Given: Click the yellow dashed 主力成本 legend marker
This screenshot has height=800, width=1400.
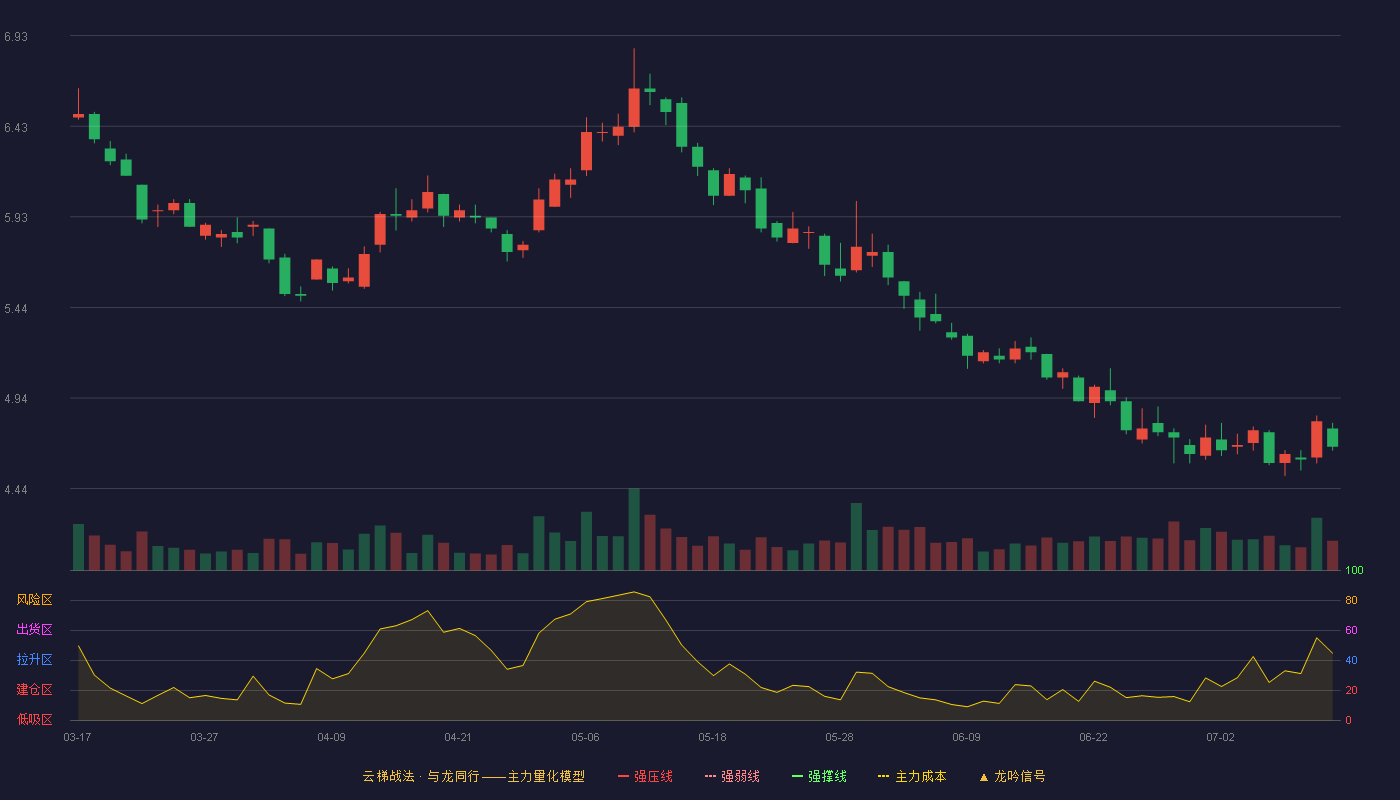Looking at the screenshot, I should click(884, 776).
